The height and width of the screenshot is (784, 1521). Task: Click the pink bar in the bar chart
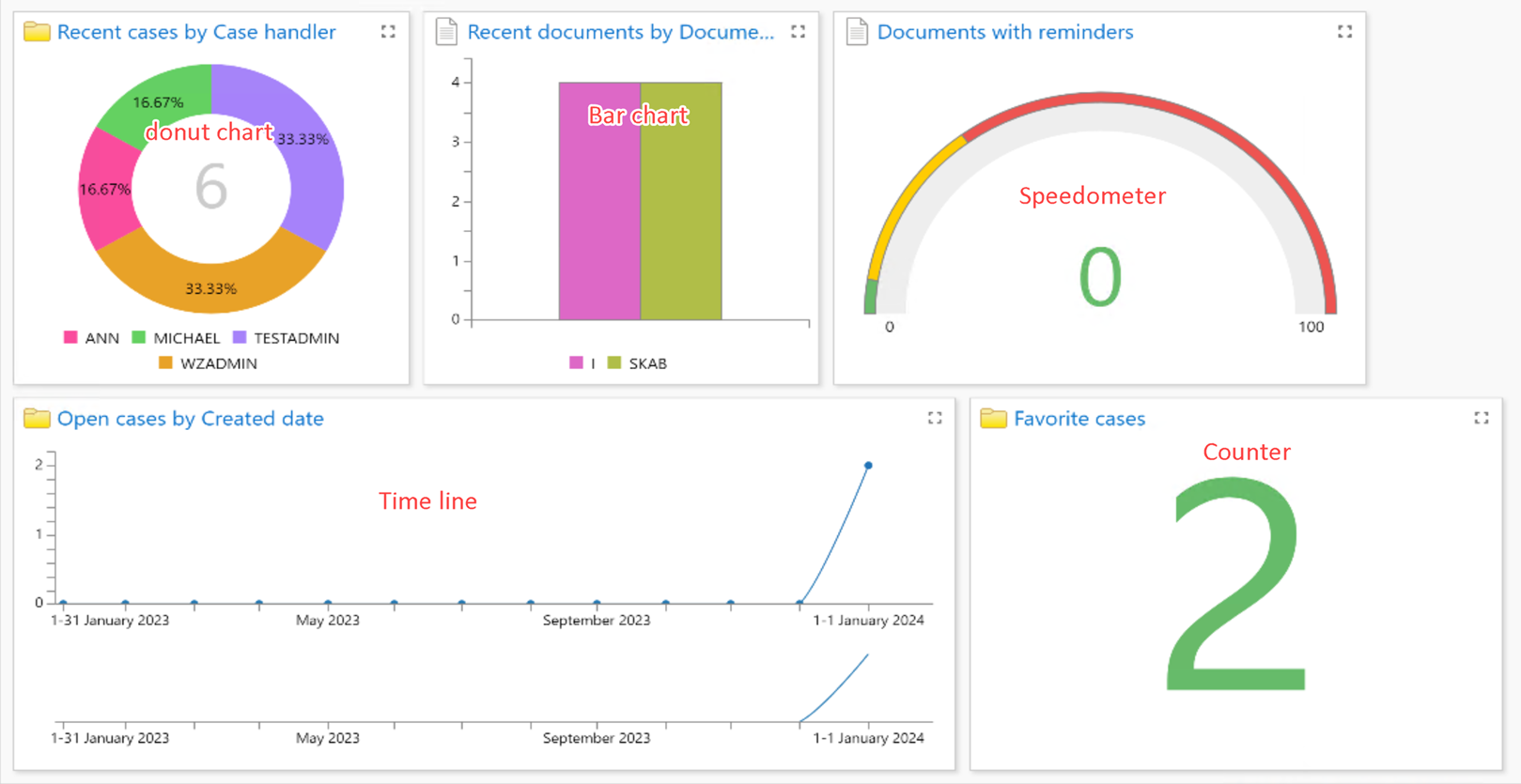(599, 225)
